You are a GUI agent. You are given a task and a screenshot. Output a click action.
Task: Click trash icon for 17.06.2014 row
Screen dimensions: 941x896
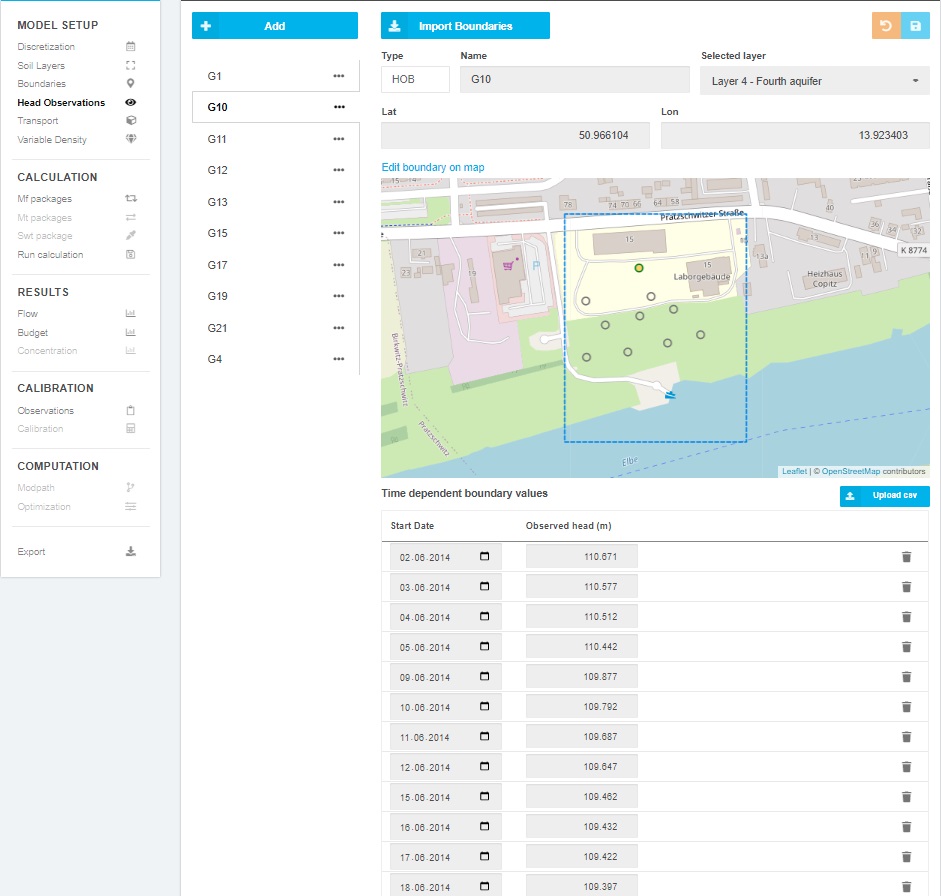click(906, 857)
